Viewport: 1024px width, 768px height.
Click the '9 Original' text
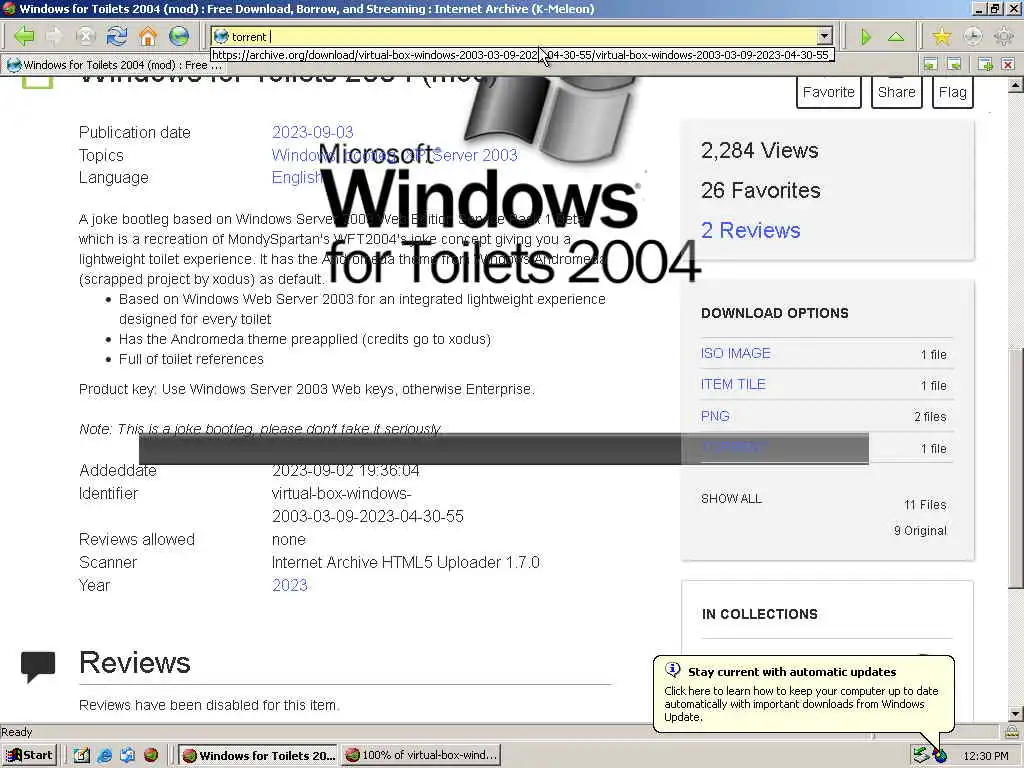tap(920, 531)
